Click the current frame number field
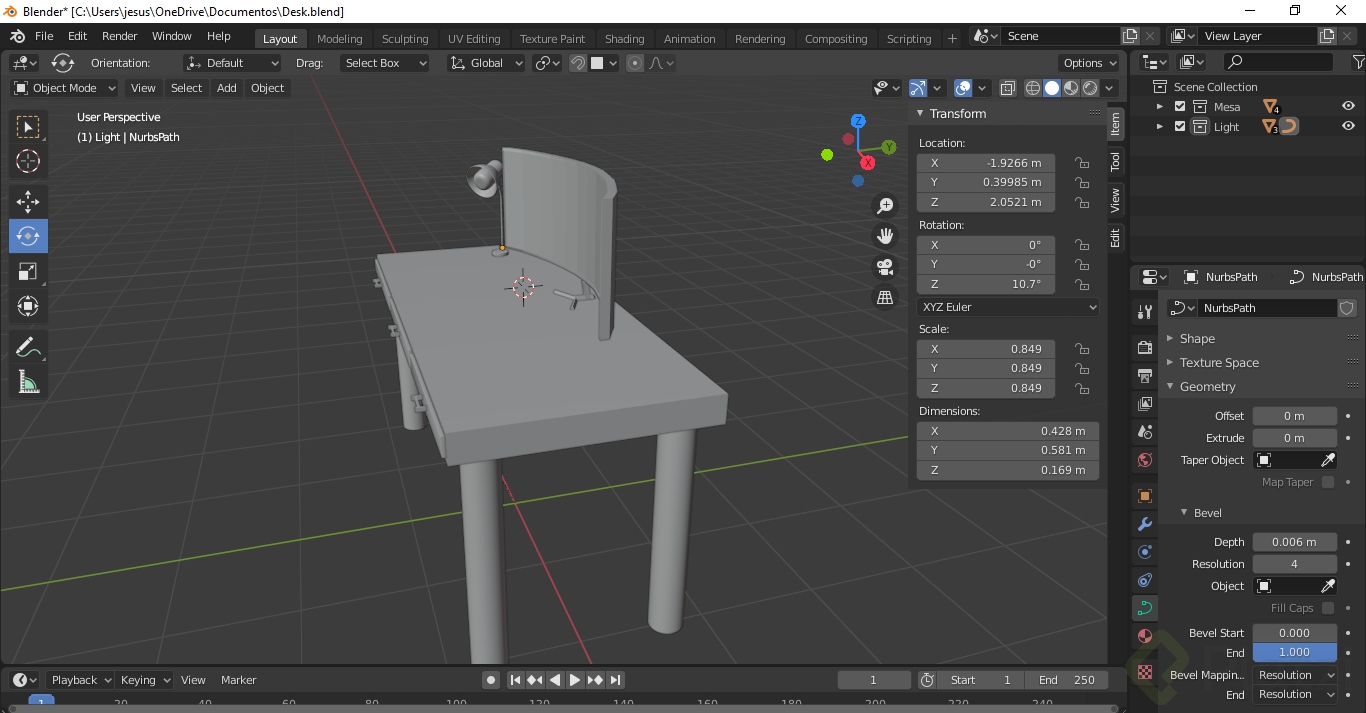Viewport: 1366px width, 713px height. point(873,679)
